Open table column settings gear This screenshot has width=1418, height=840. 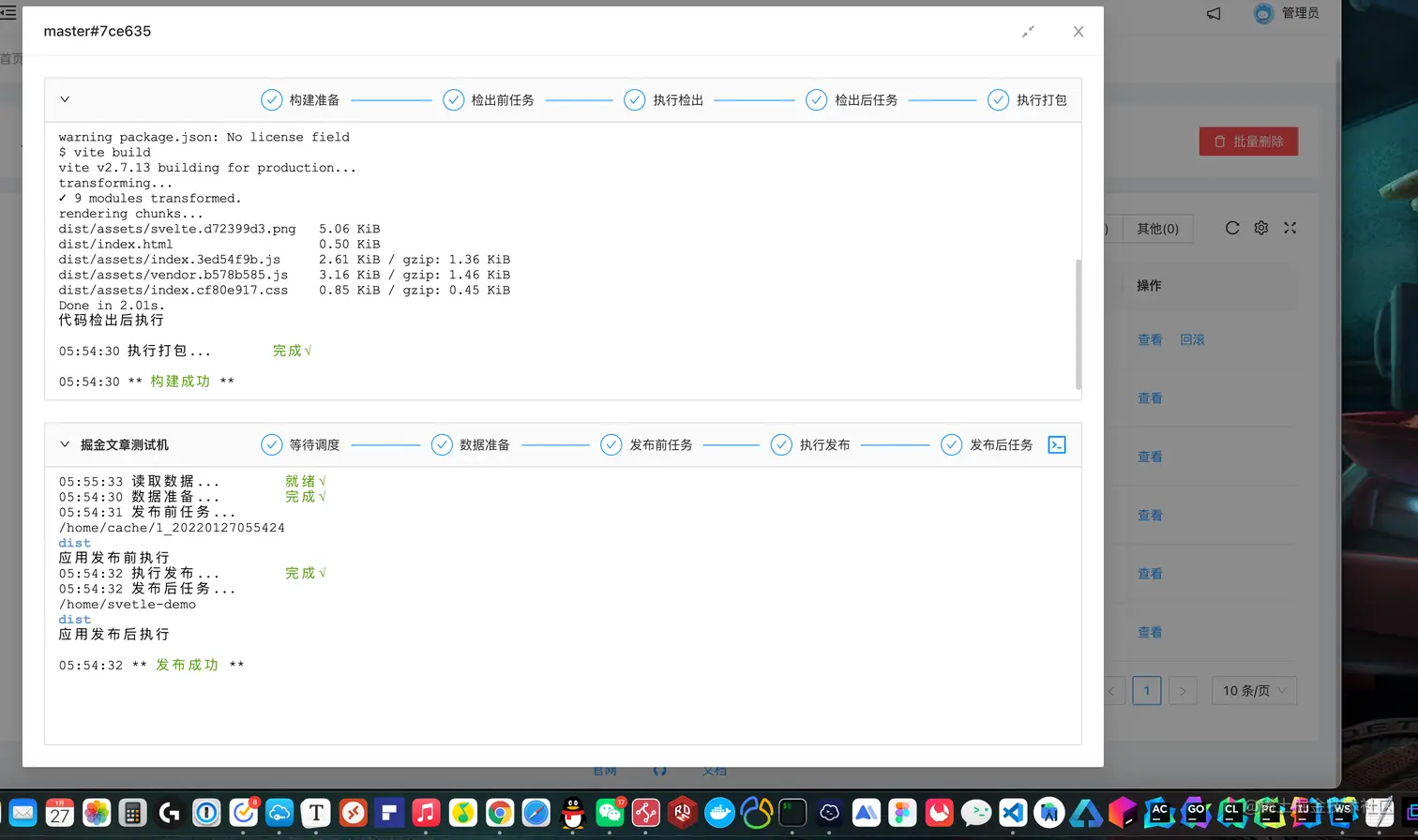pos(1261,228)
